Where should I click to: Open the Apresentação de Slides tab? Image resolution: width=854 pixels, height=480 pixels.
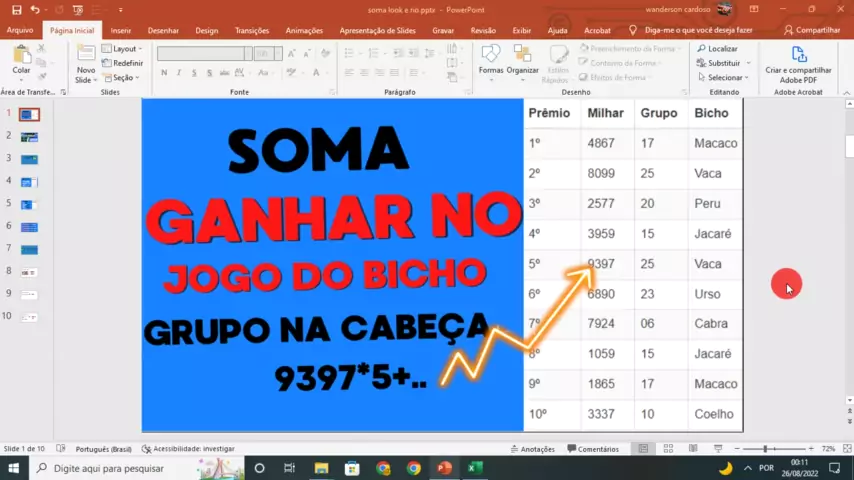coord(377,31)
